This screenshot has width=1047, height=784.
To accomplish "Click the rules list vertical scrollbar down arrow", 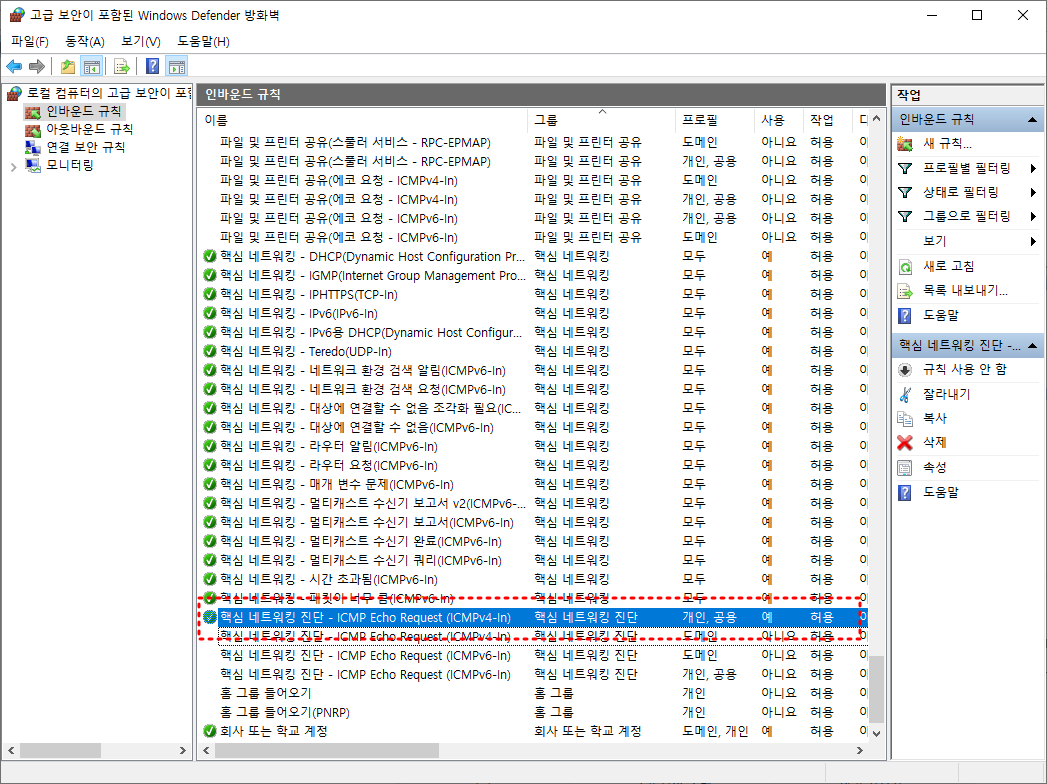I will 876,733.
